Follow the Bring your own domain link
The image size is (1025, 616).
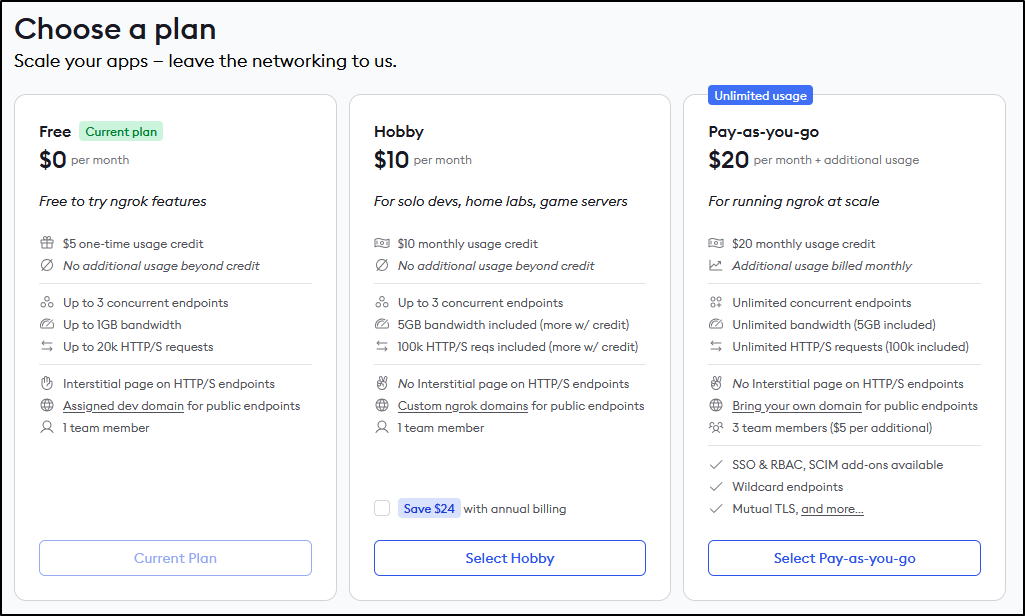click(796, 406)
